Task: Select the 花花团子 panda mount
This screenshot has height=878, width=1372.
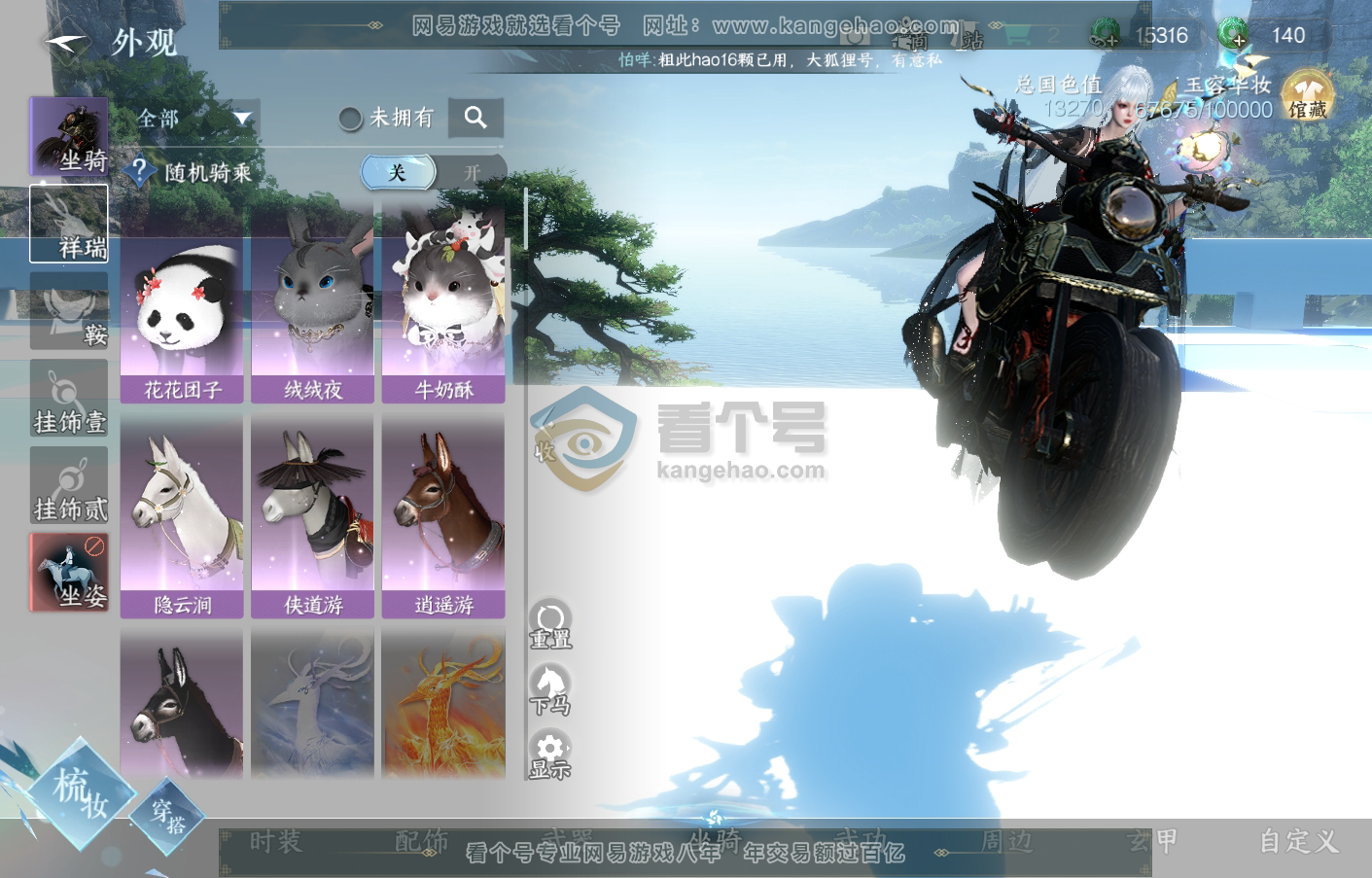Action: coord(182,304)
